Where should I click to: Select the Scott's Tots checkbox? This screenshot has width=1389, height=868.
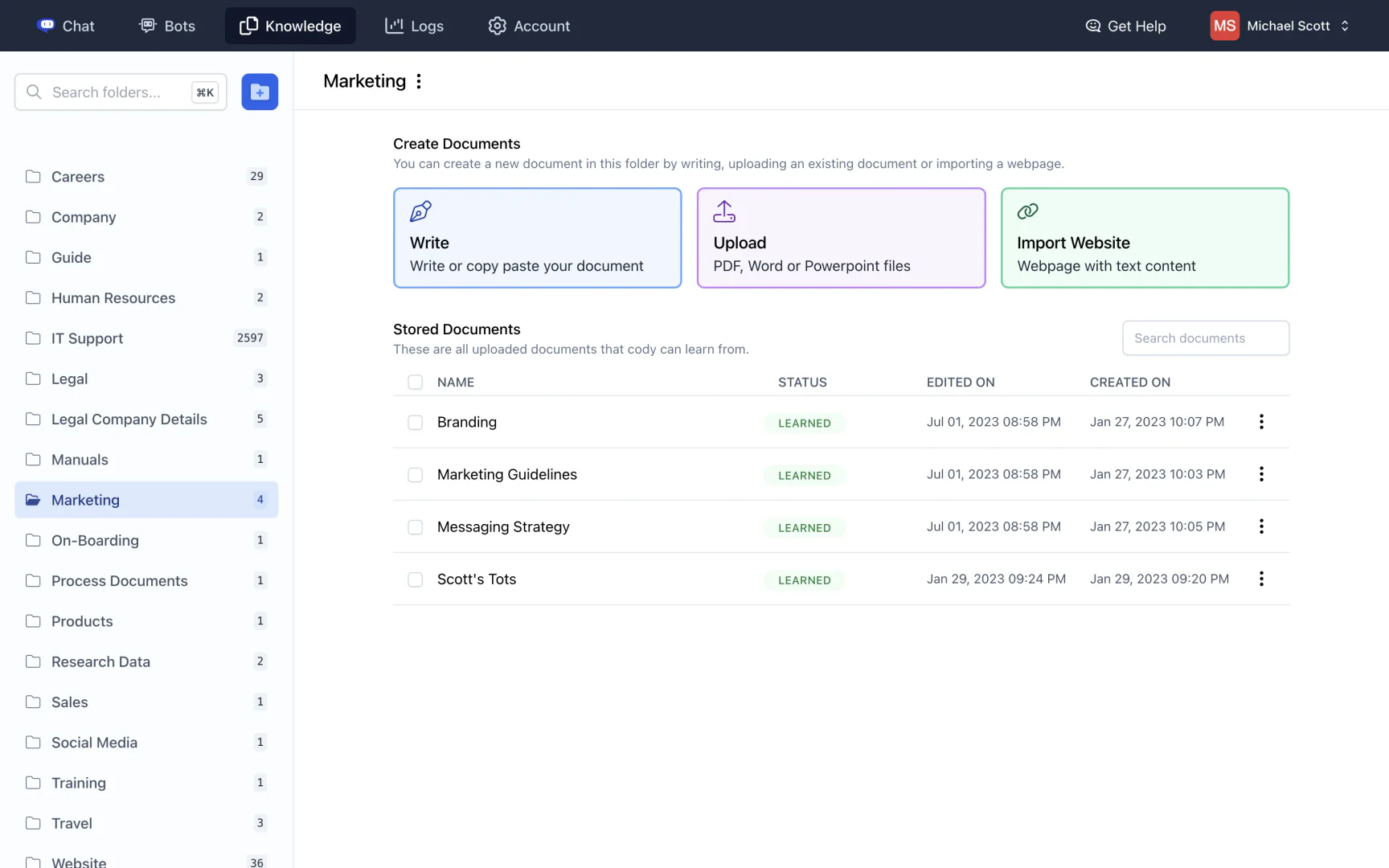point(415,579)
